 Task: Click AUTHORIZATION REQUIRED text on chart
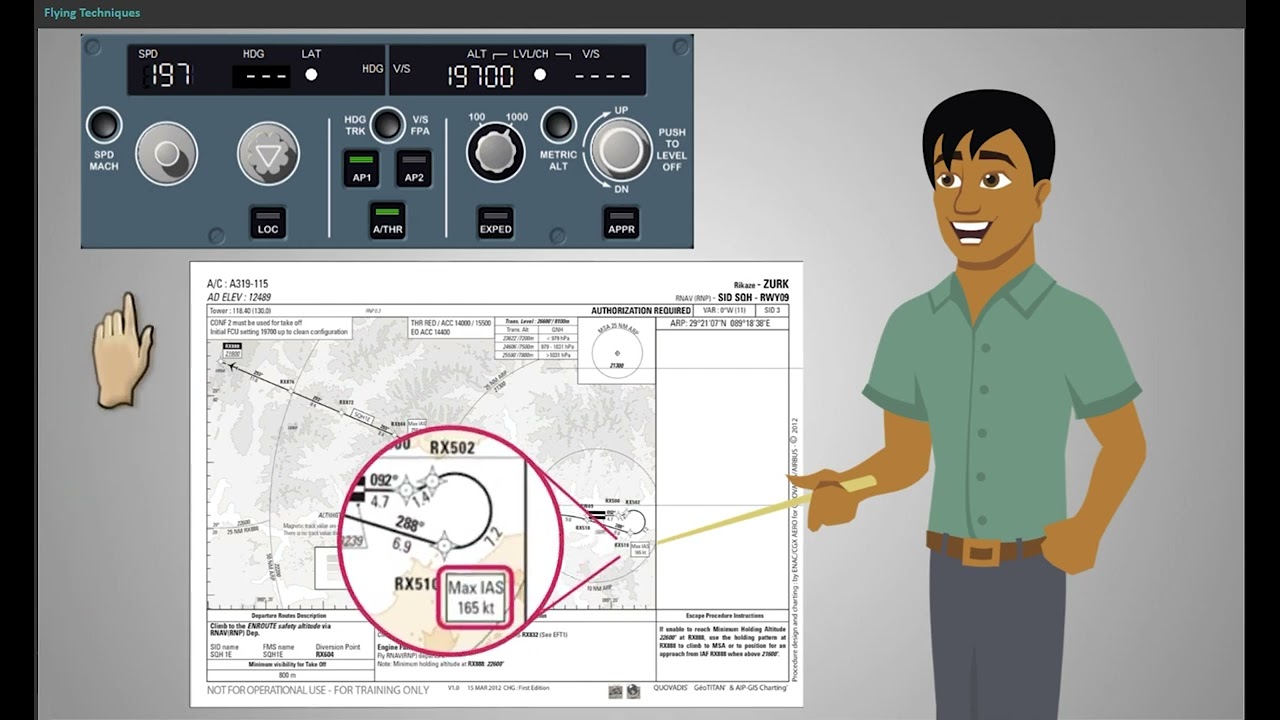click(641, 311)
